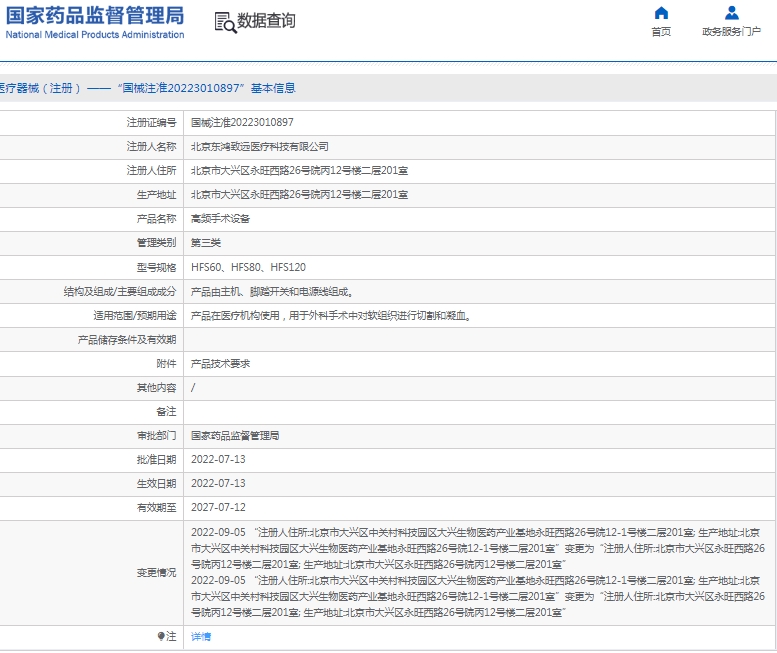
Task: Click model spec HFS60、HFS80、HFS120
Action: 248,267
